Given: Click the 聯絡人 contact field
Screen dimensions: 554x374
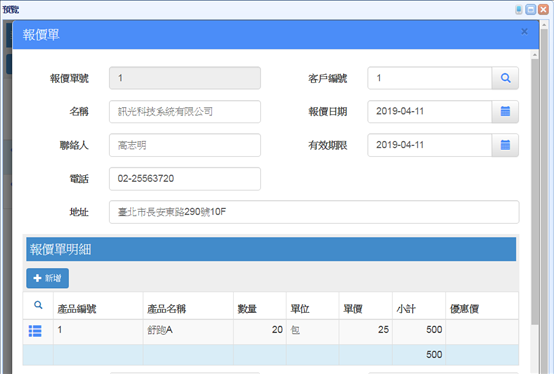Looking at the screenshot, I should (185, 145).
